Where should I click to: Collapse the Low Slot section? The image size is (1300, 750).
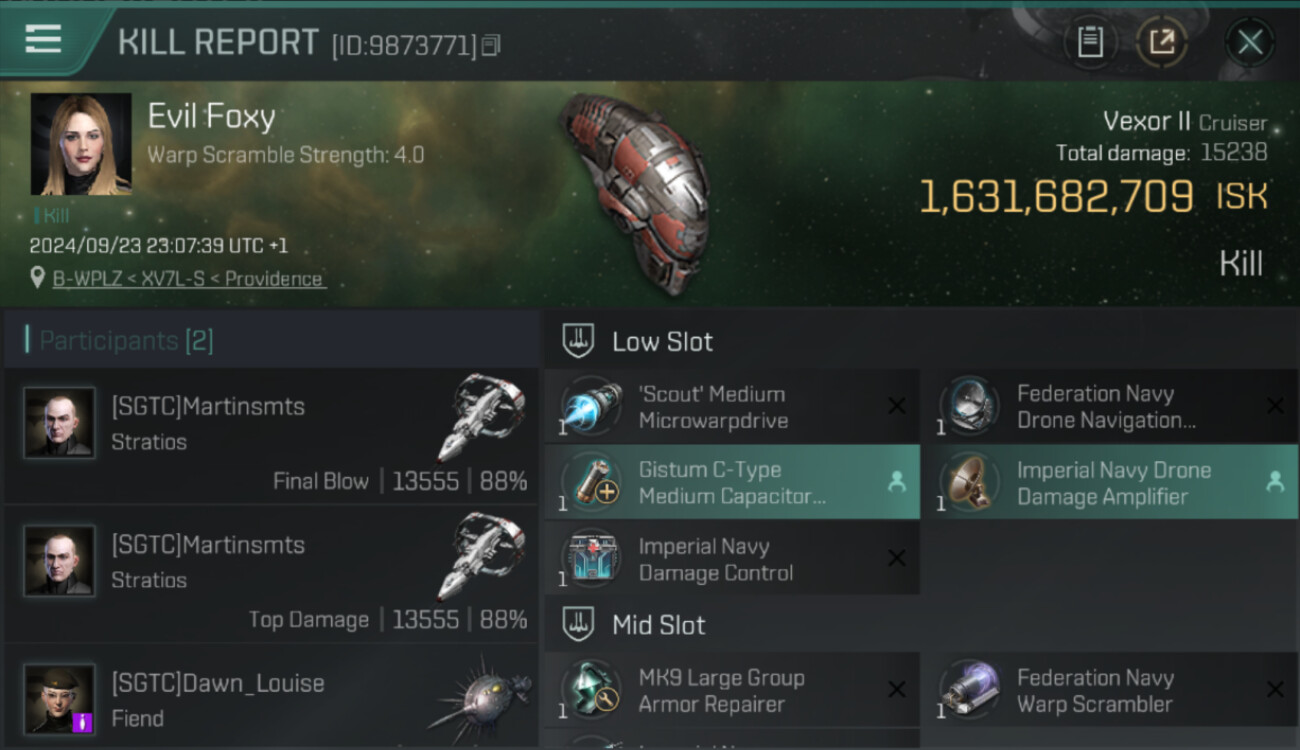[x=579, y=341]
